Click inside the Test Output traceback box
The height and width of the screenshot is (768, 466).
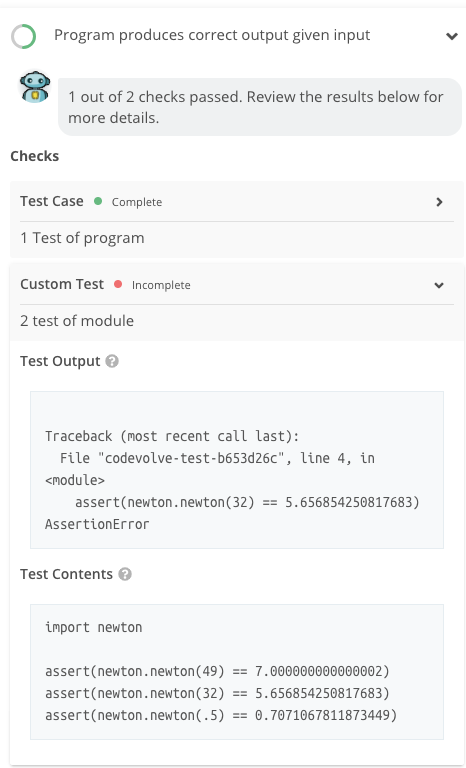(x=237, y=470)
